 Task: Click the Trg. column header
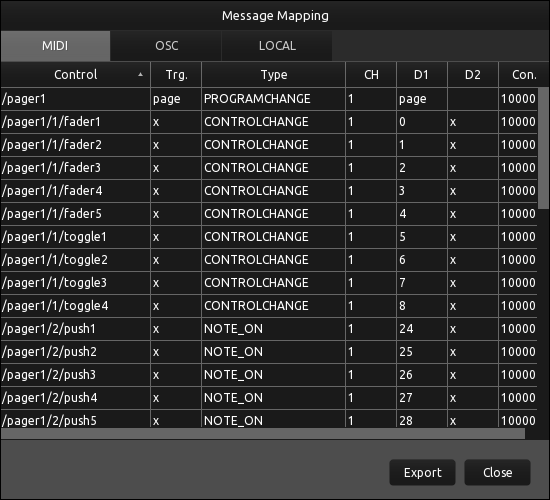point(176,75)
